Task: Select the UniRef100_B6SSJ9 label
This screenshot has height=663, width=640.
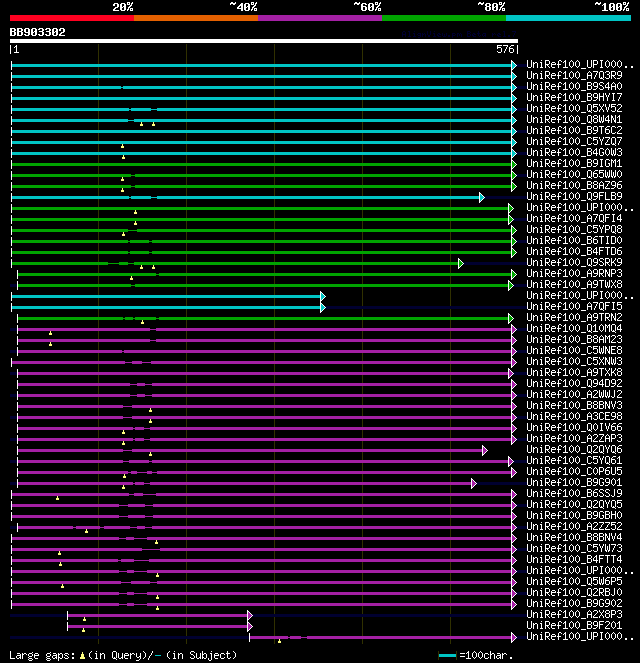Action: click(x=574, y=493)
